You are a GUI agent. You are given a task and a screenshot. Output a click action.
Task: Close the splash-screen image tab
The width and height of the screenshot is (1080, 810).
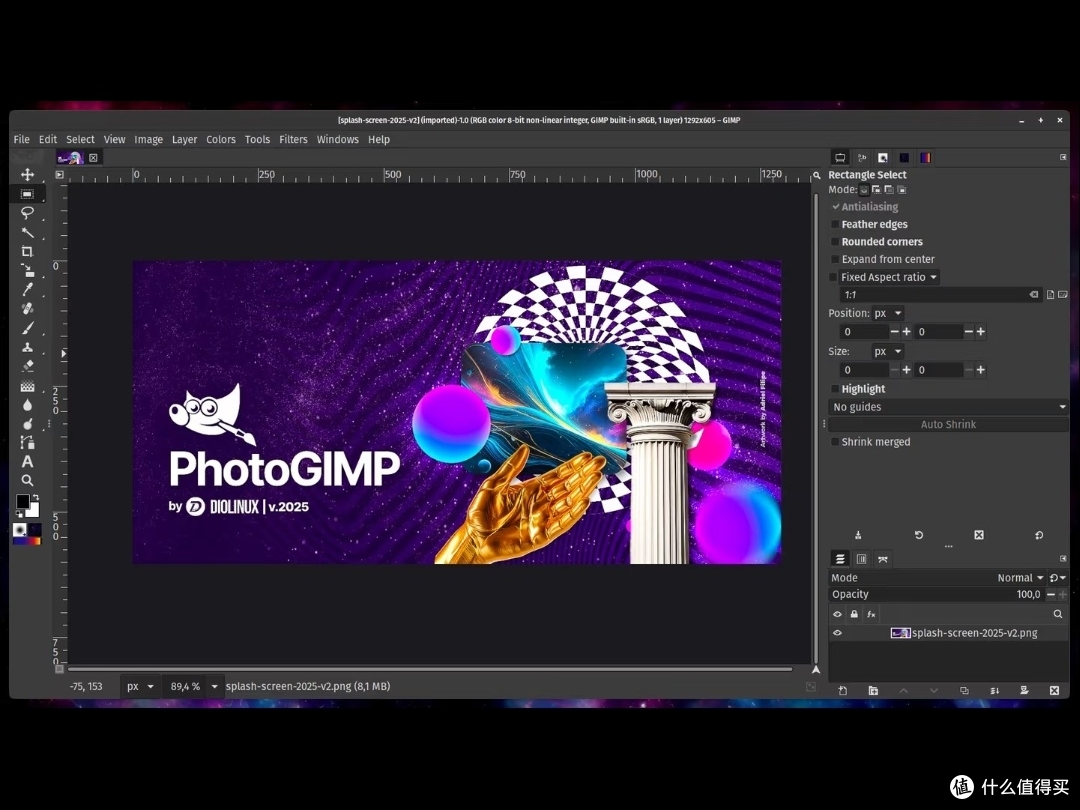click(93, 158)
